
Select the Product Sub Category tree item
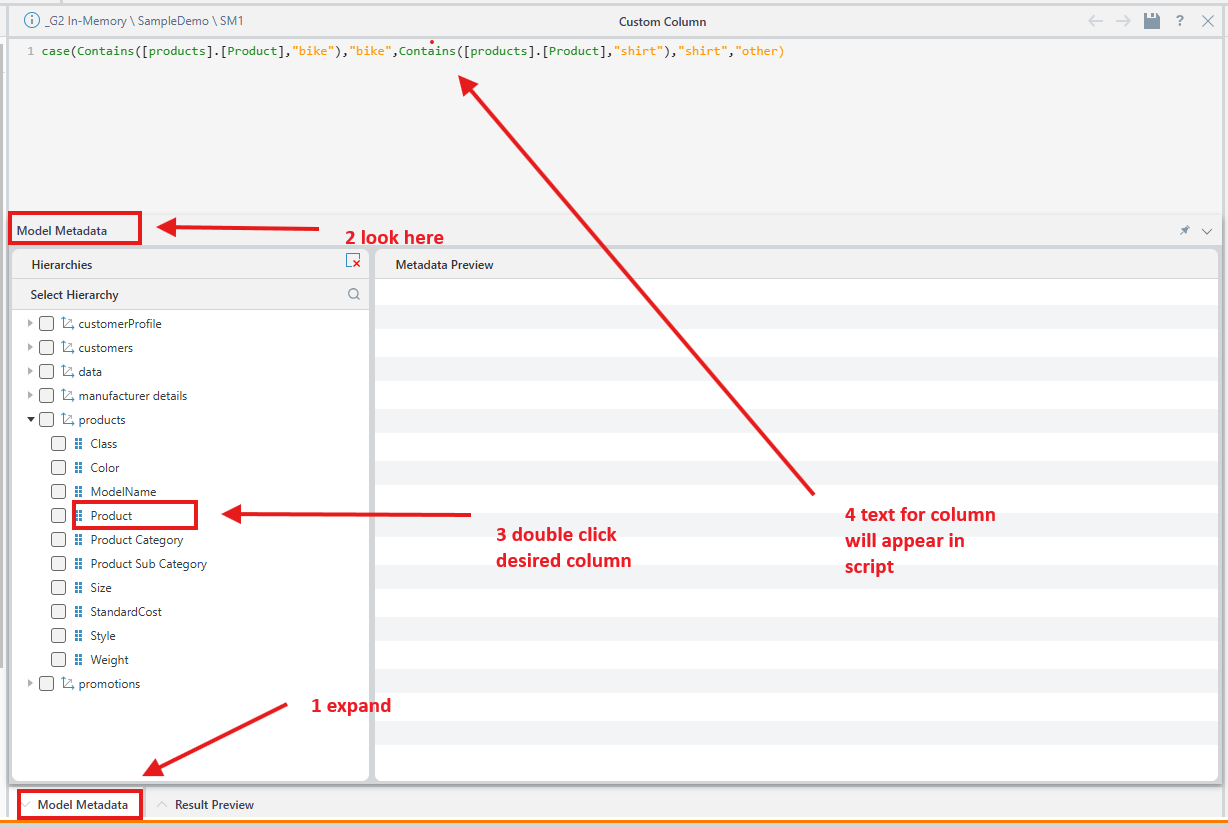[x=149, y=564]
